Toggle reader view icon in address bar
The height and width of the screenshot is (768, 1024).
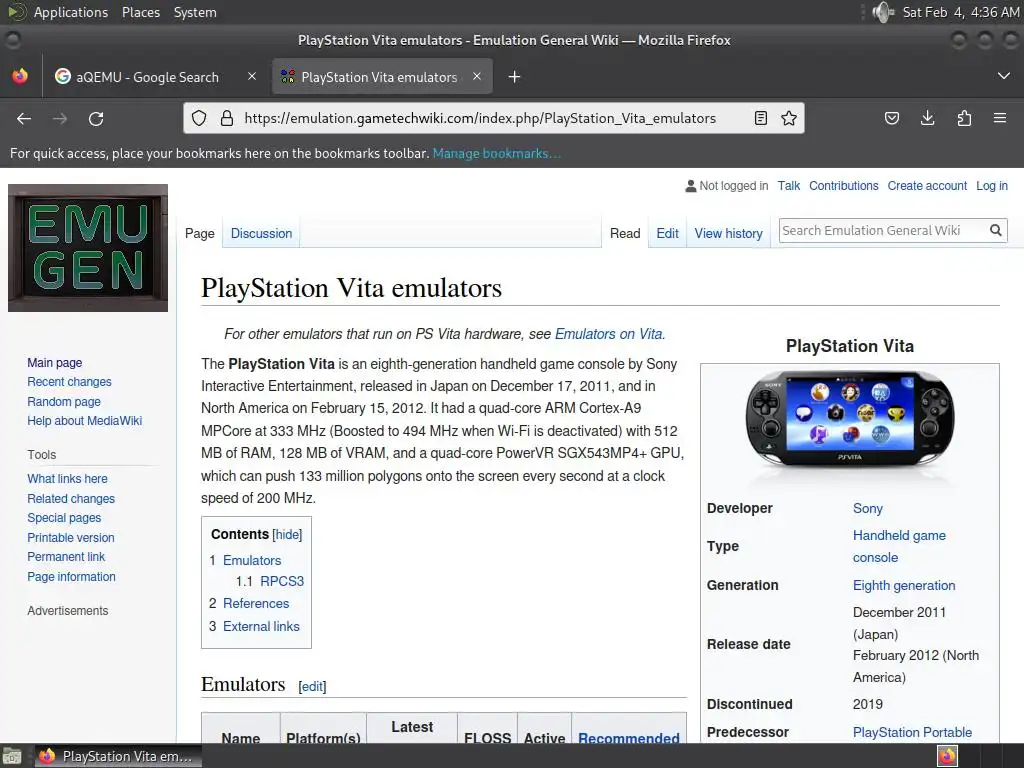761,118
